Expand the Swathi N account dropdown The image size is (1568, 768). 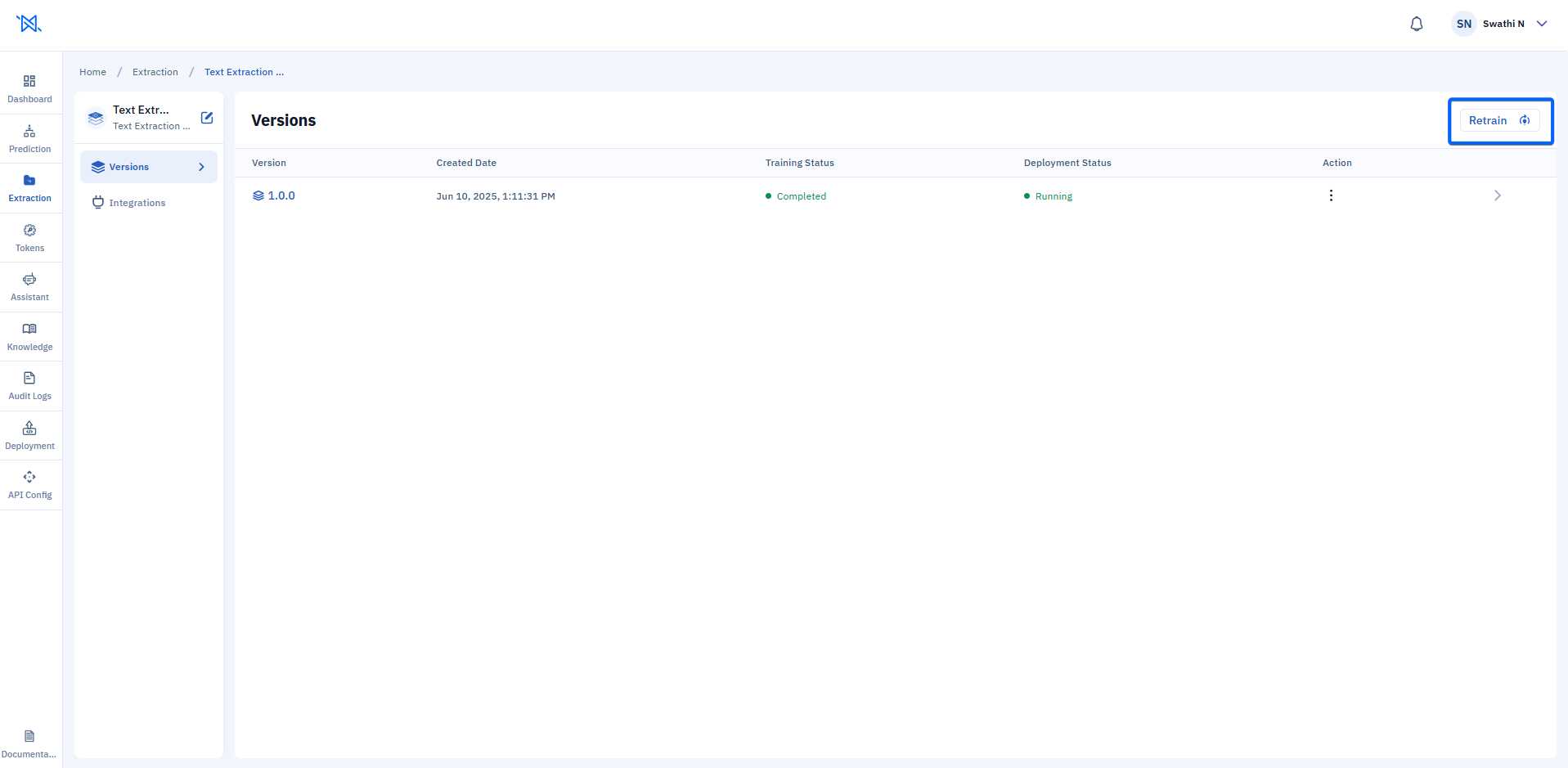coord(1542,24)
